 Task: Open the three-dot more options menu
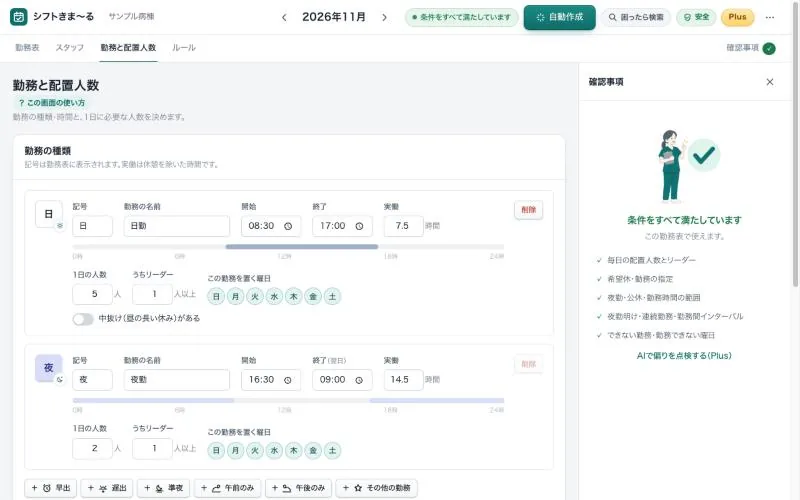point(770,17)
